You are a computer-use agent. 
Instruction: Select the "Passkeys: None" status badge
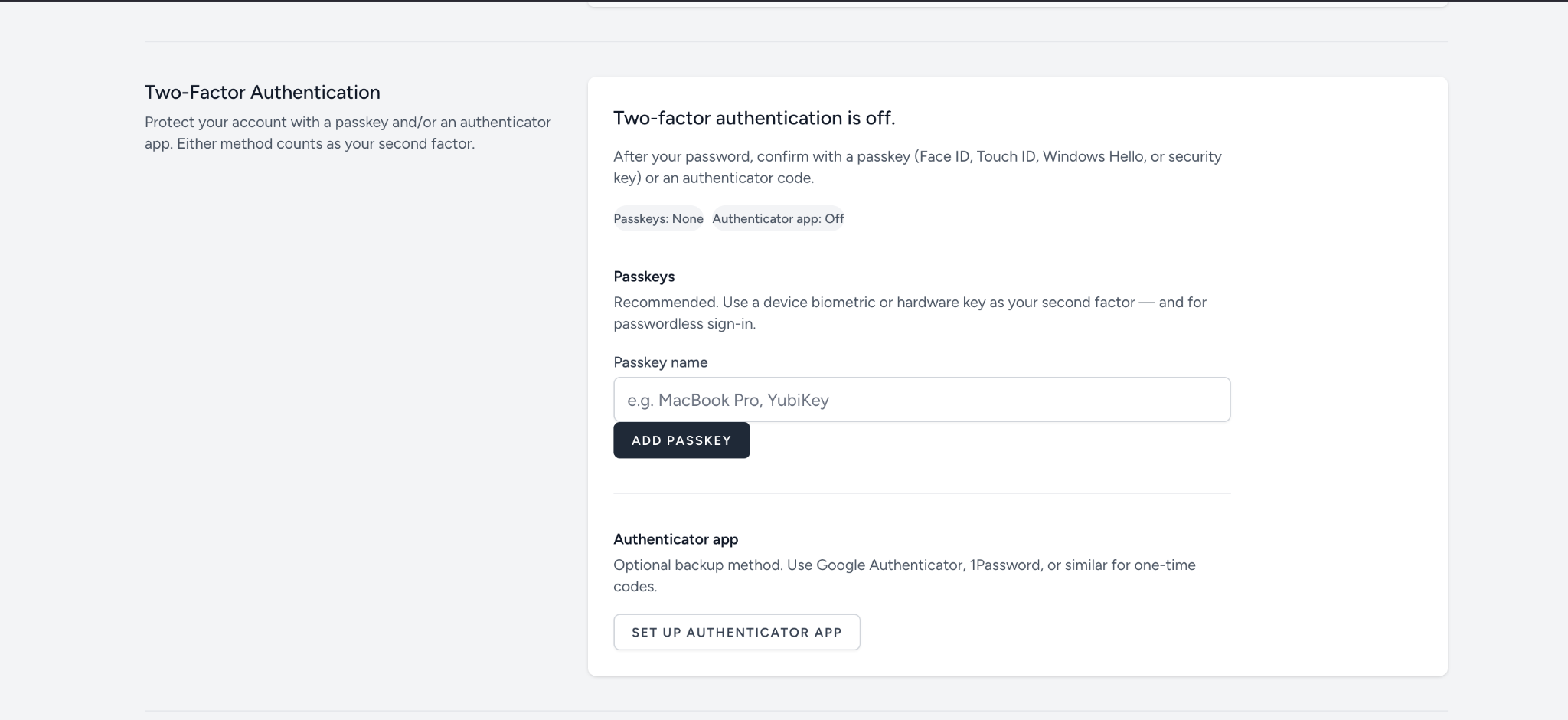click(x=658, y=218)
